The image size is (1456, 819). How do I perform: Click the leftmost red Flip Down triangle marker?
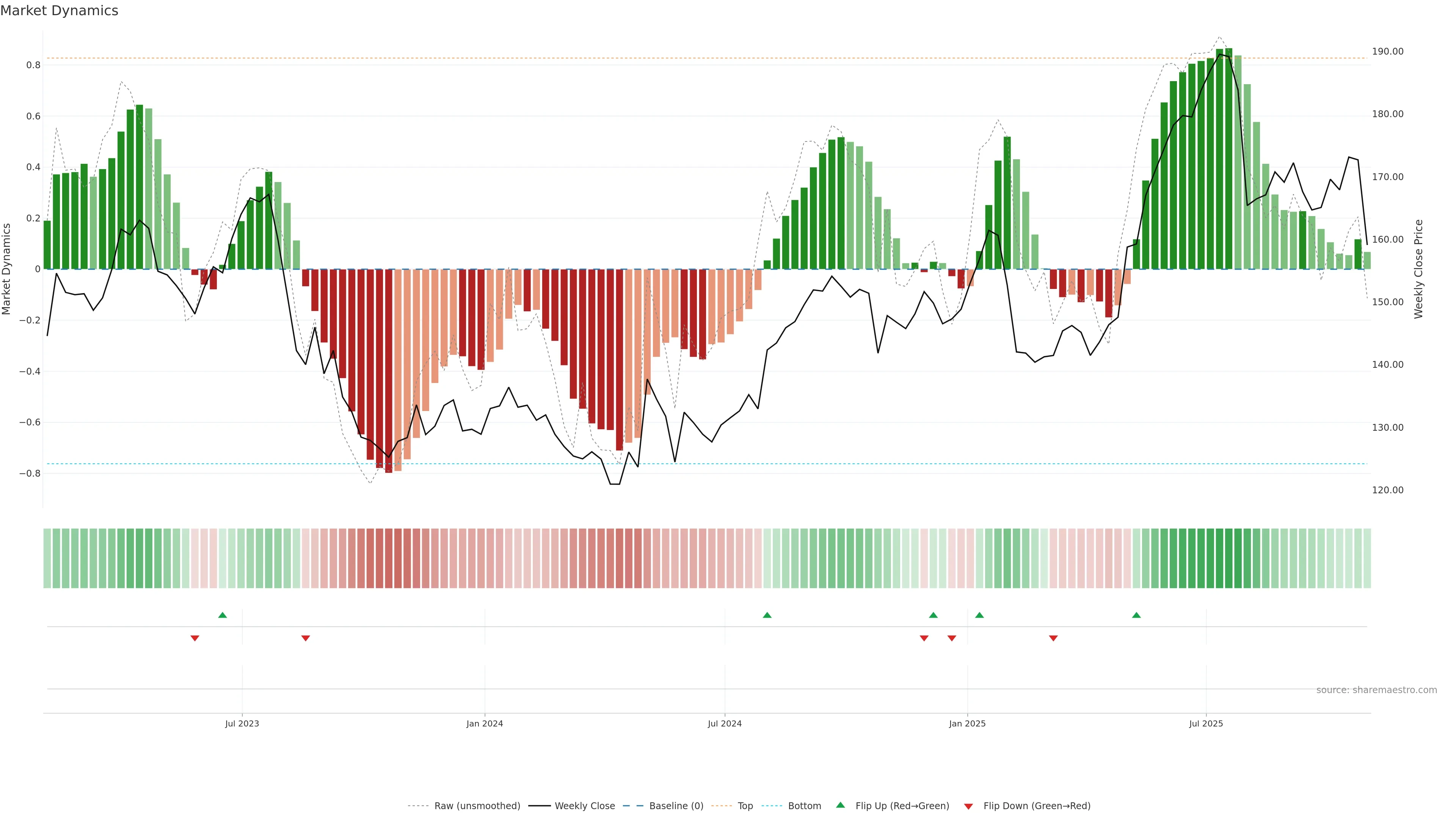pyautogui.click(x=195, y=638)
